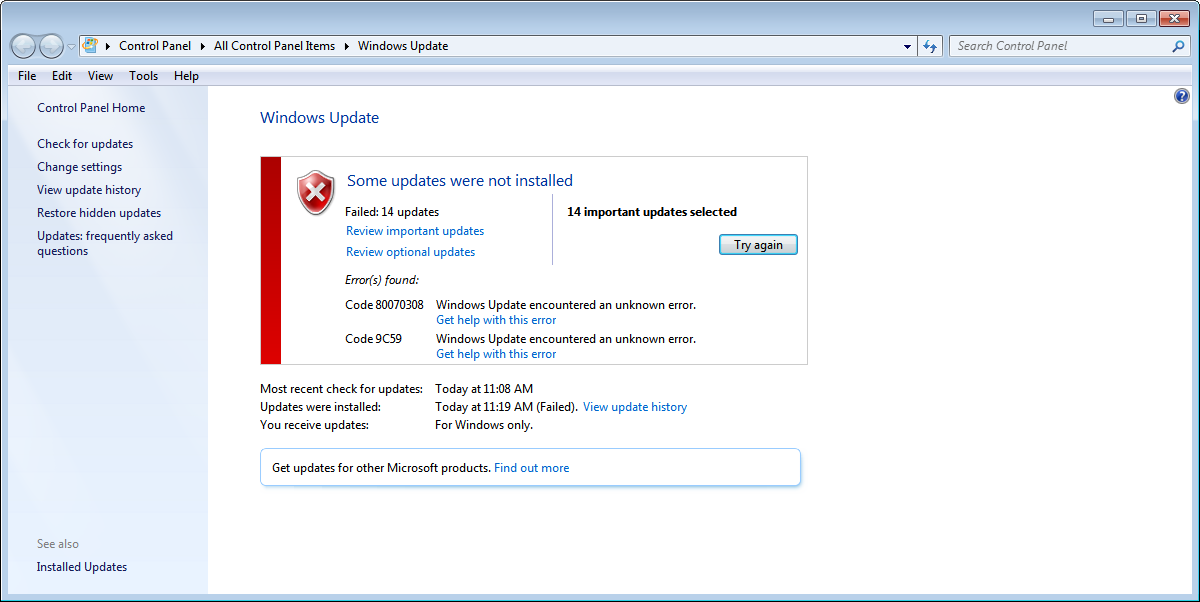1200x602 pixels.
Task: Expand the recent pages dropdown arrow
Action: click(x=72, y=47)
